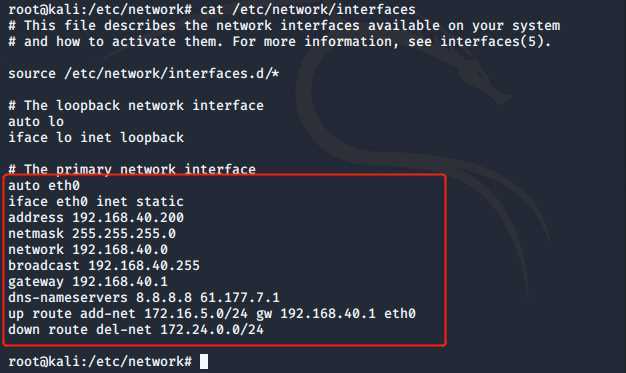Click the 'down route del-net' line
This screenshot has height=373, width=626.
[136, 329]
